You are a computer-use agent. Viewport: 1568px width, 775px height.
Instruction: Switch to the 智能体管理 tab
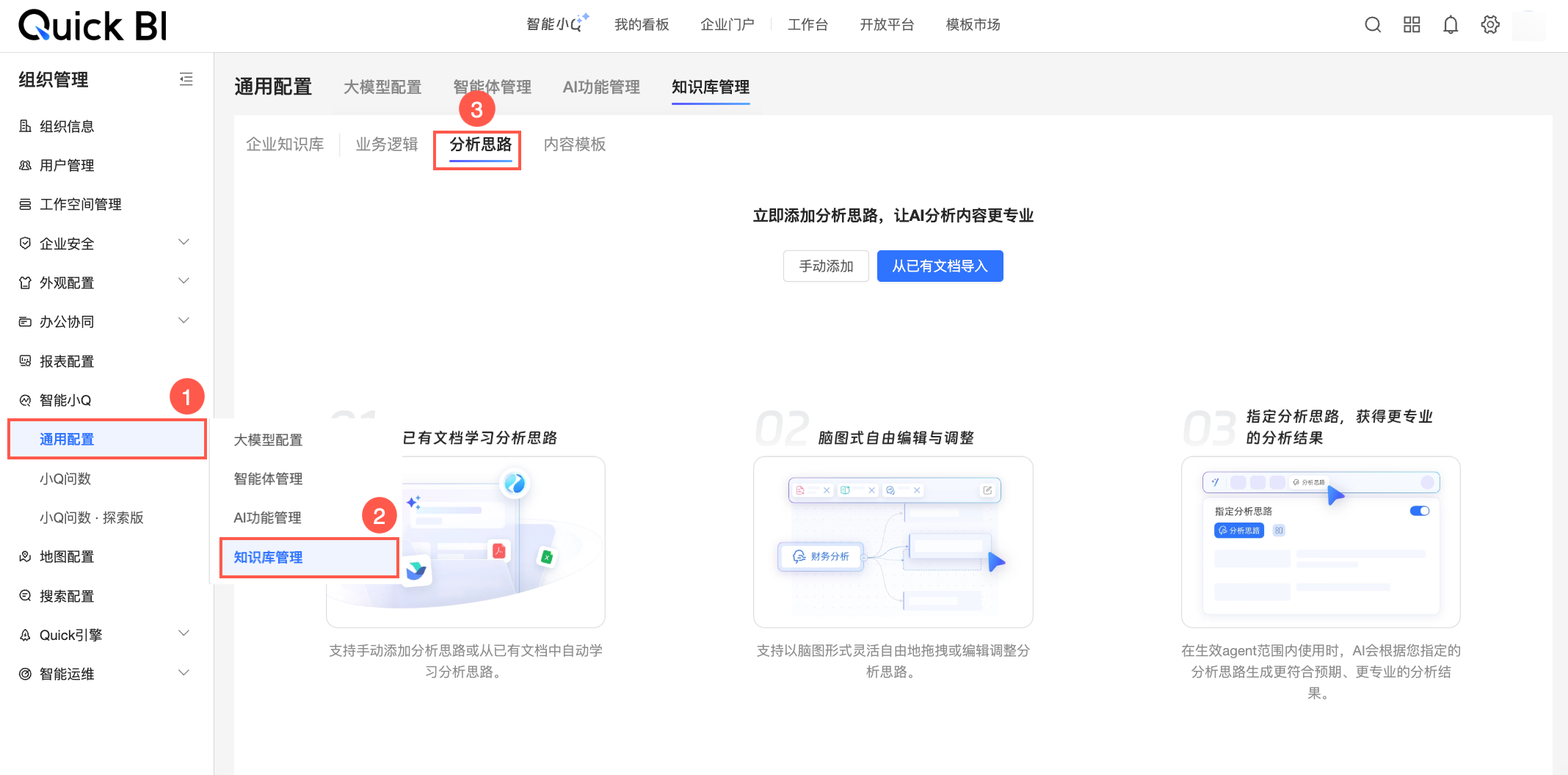[x=492, y=87]
